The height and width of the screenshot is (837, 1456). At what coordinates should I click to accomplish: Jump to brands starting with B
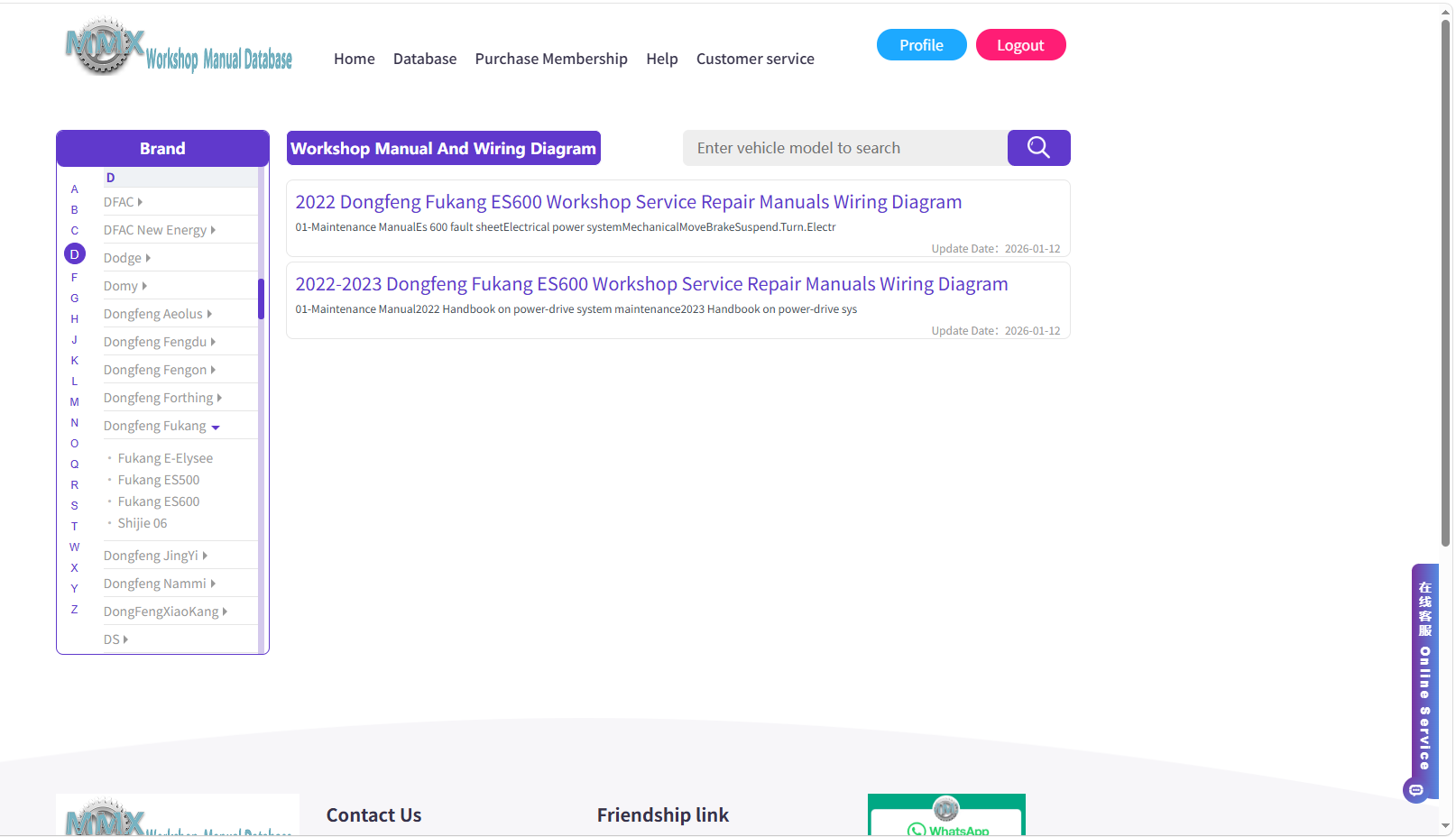[x=75, y=210]
